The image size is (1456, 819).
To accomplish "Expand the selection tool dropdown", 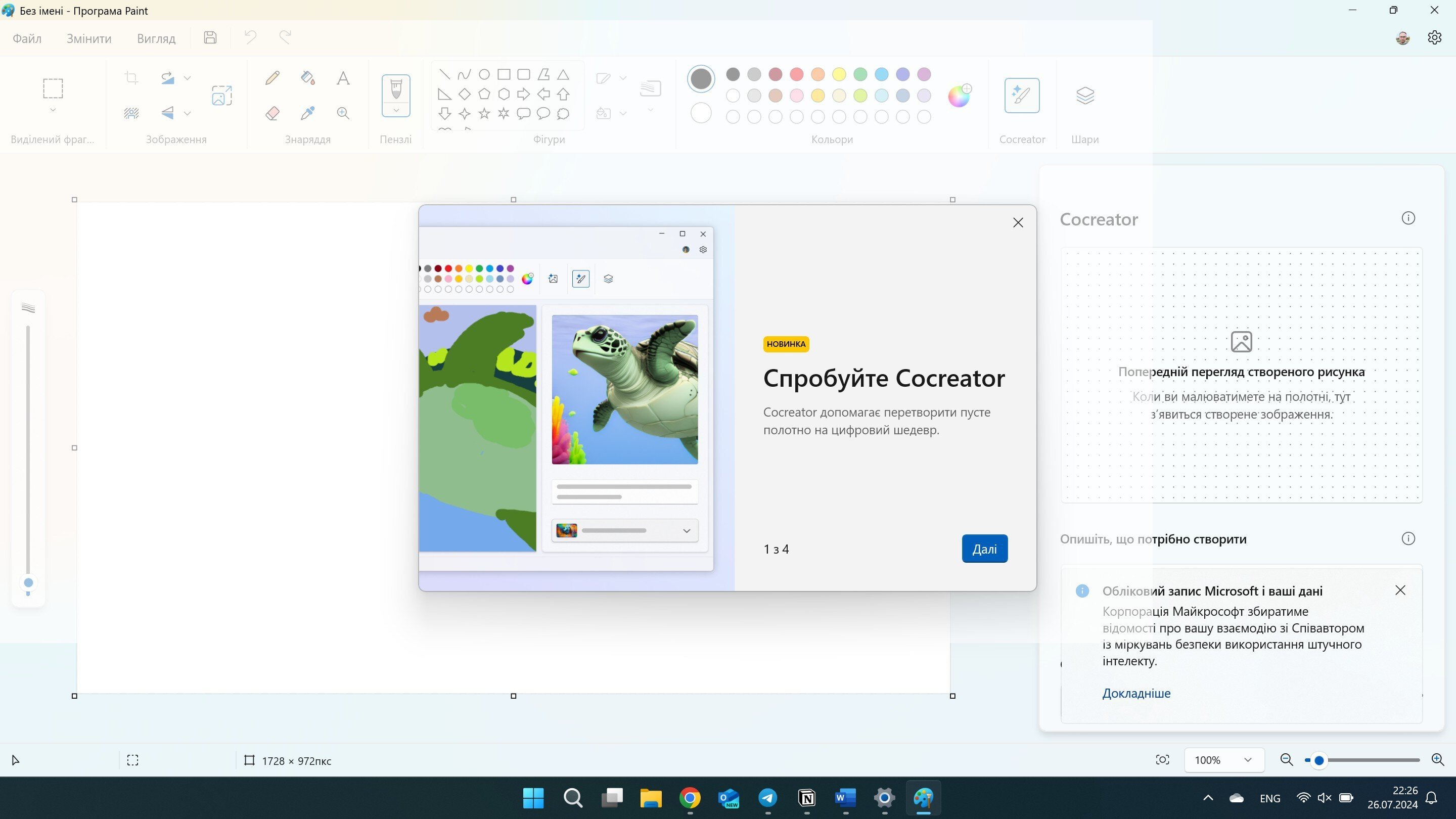I will pyautogui.click(x=53, y=110).
